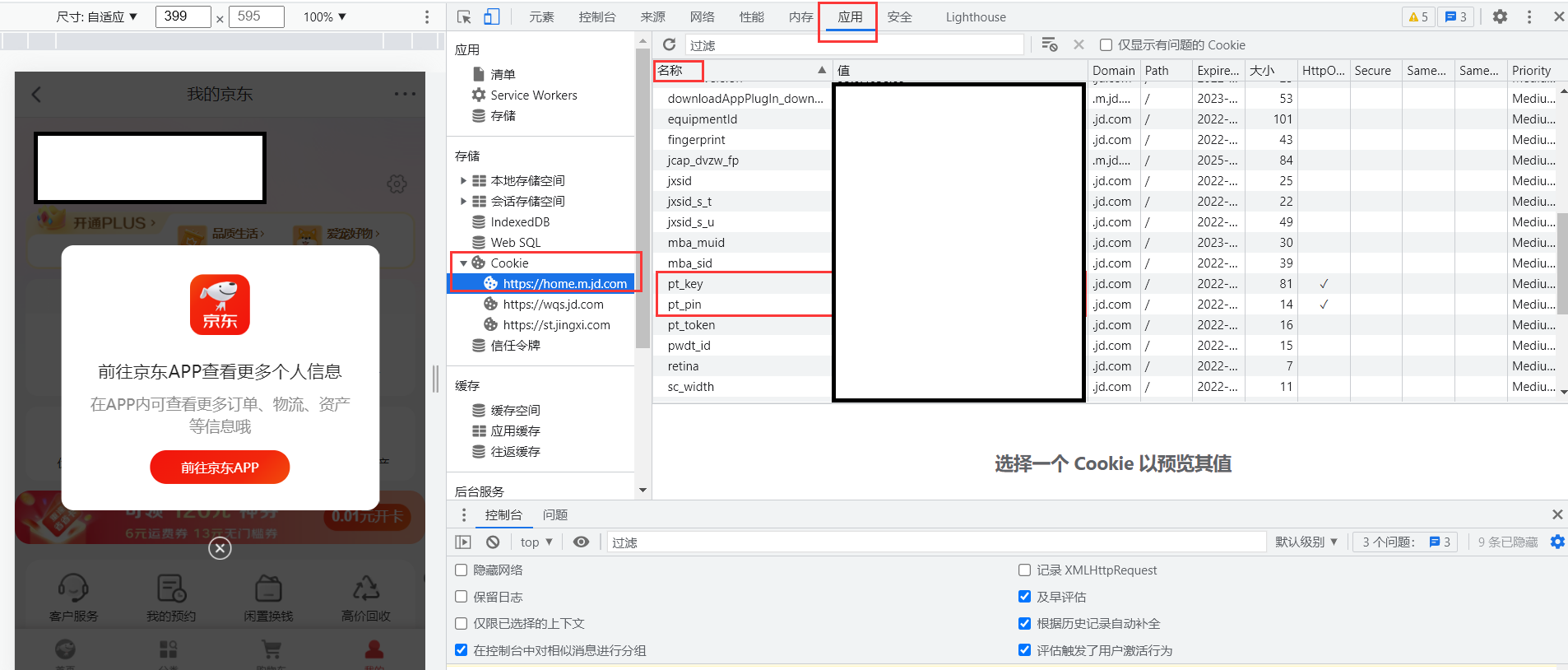Collapse the Cookie tree node

point(463,263)
